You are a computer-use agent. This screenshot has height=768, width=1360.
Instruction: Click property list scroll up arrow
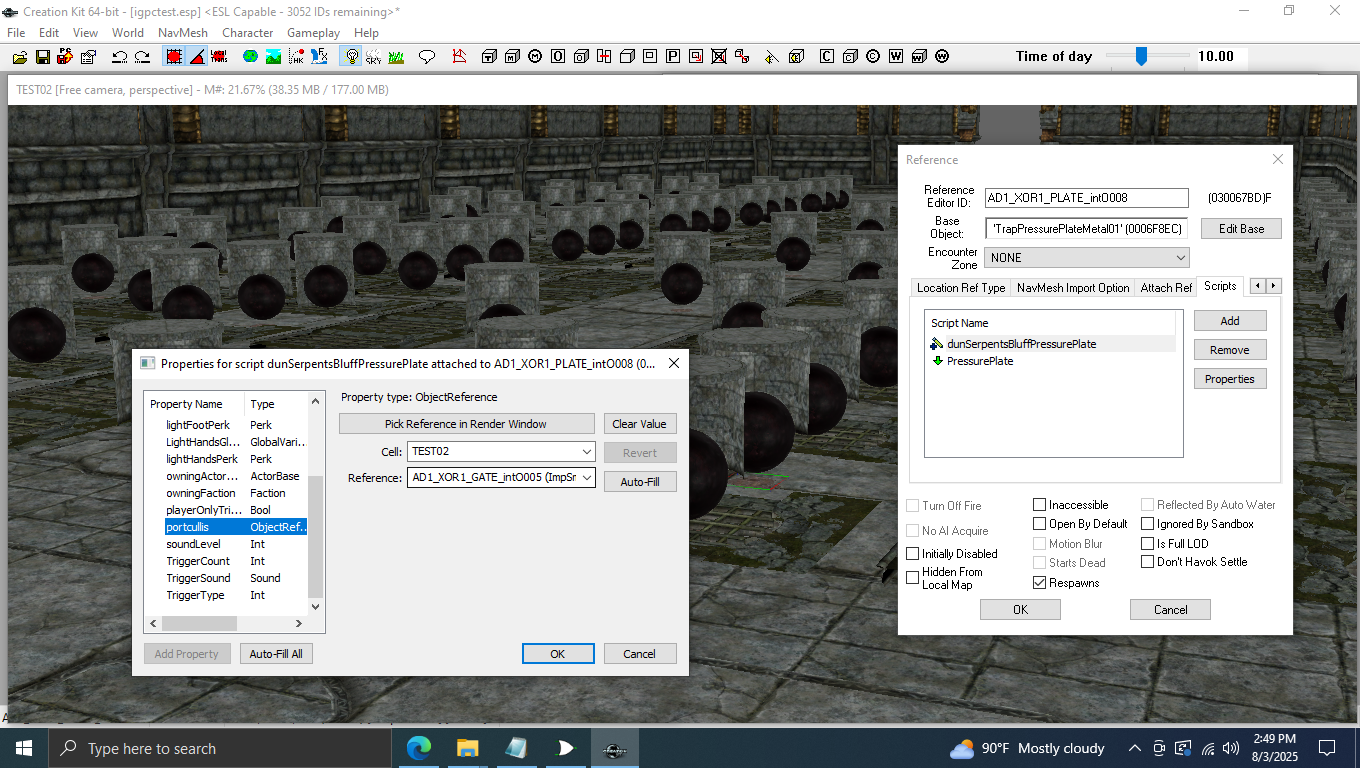[x=316, y=401]
